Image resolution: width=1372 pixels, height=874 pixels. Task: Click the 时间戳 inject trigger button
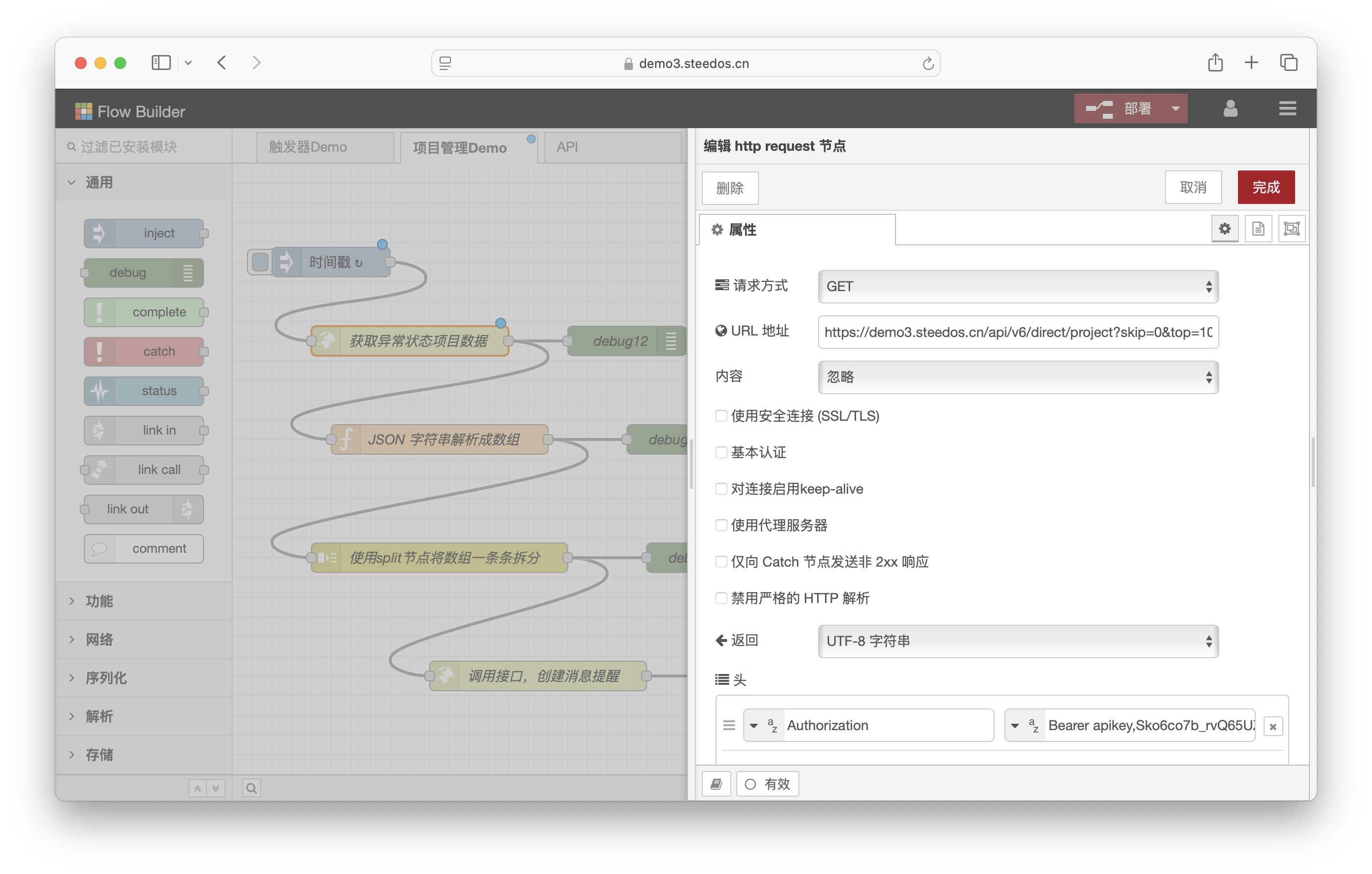click(x=260, y=262)
